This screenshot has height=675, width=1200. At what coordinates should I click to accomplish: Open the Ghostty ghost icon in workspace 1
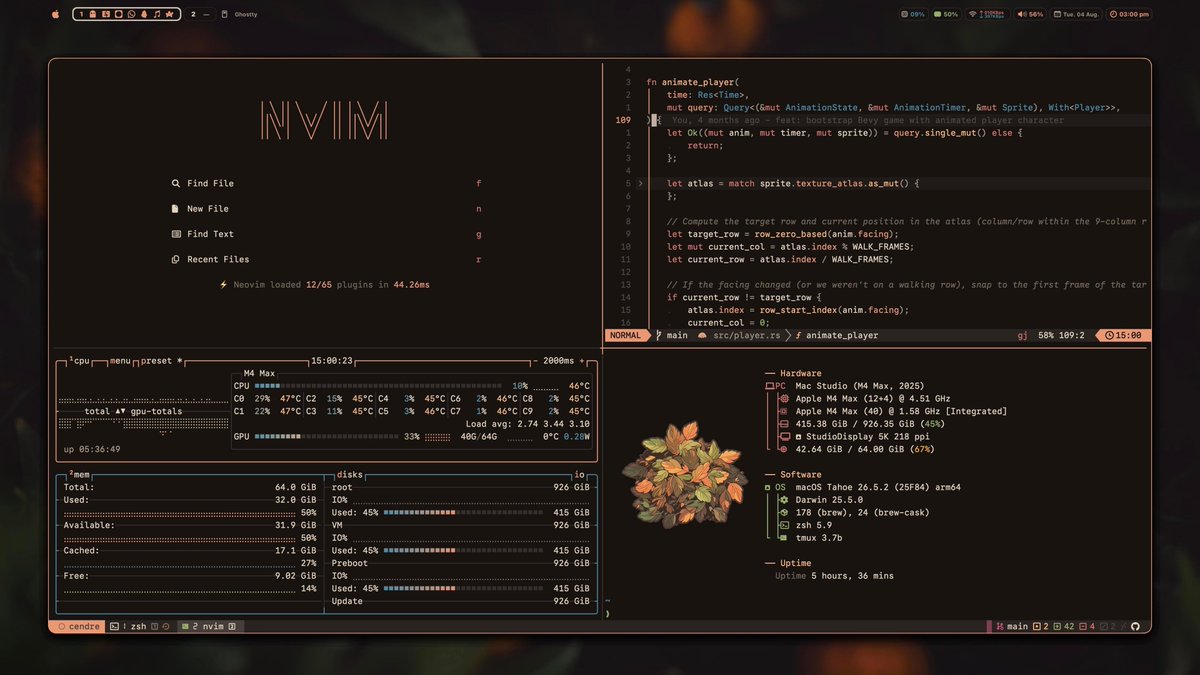[93, 14]
